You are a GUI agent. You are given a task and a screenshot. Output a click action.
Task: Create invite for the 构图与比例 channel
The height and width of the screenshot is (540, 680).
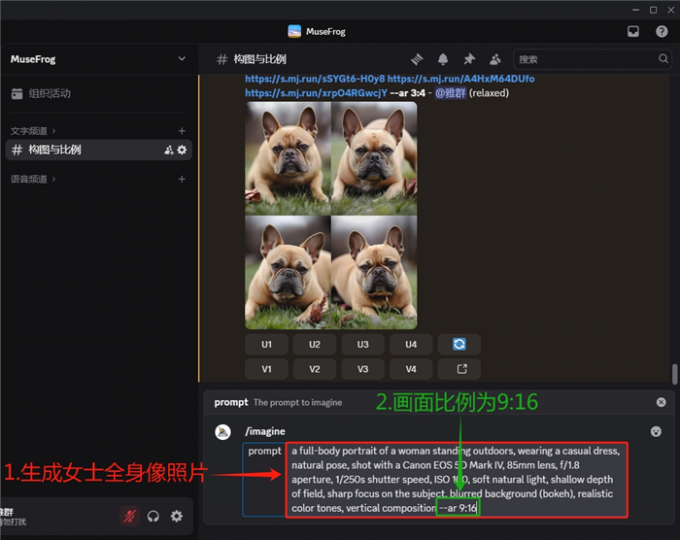(168, 150)
